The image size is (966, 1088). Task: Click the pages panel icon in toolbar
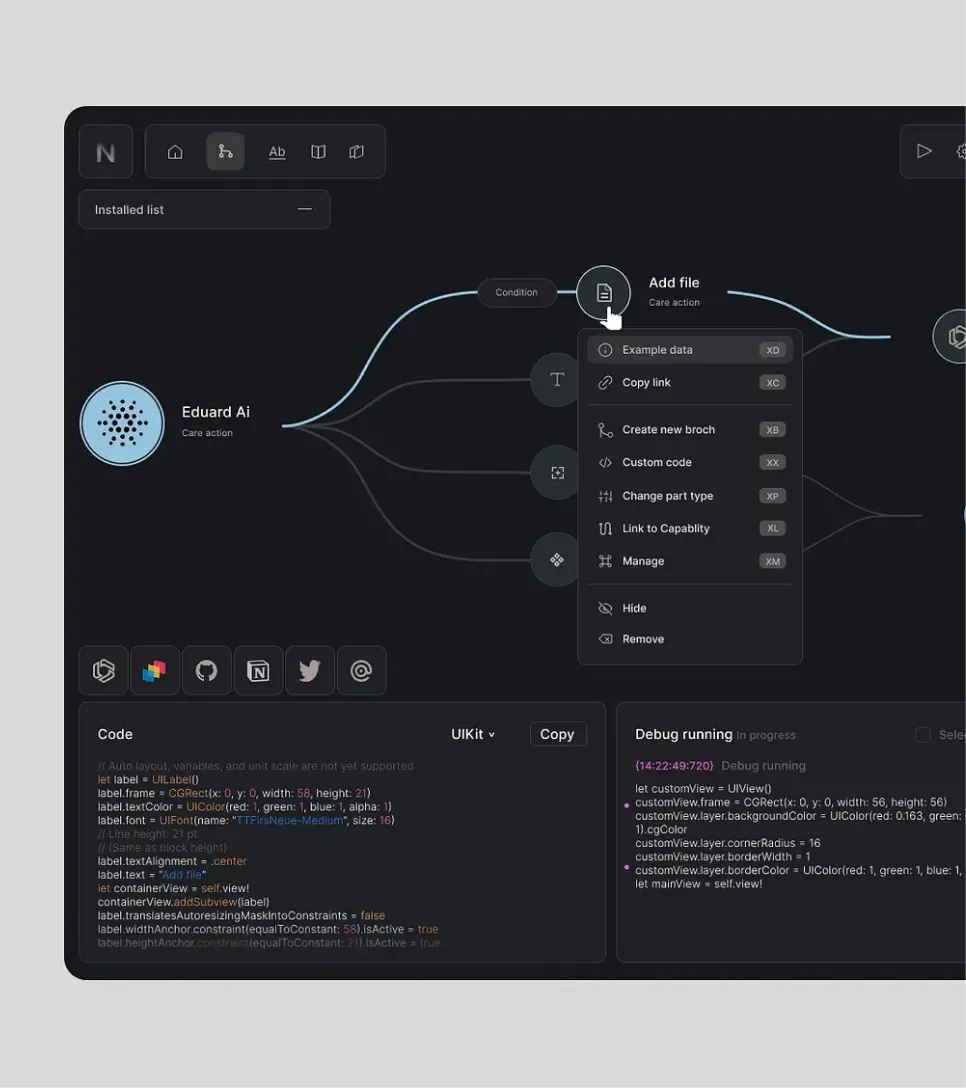tap(356, 152)
